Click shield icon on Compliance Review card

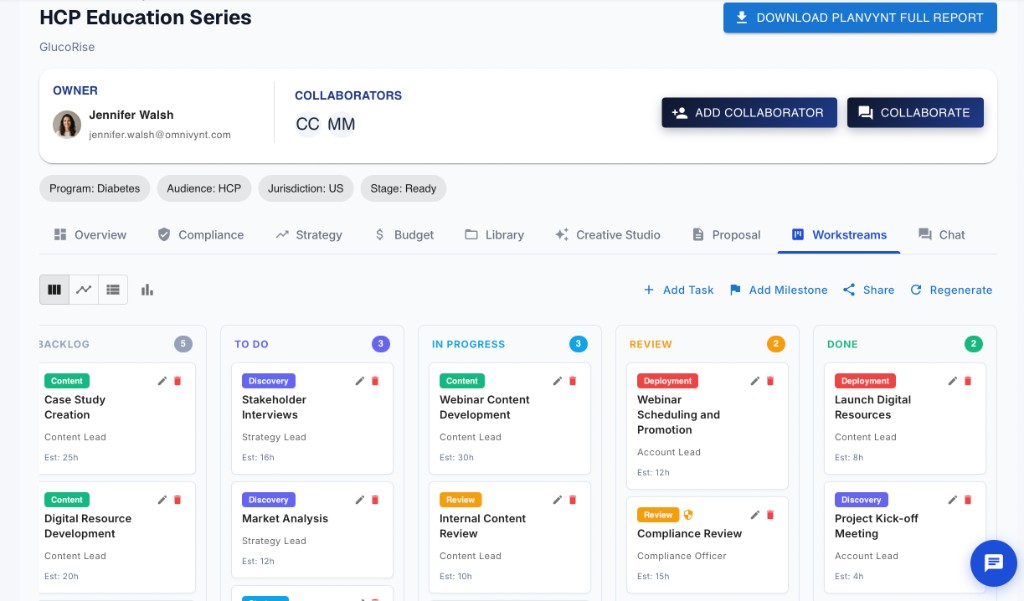coord(688,515)
